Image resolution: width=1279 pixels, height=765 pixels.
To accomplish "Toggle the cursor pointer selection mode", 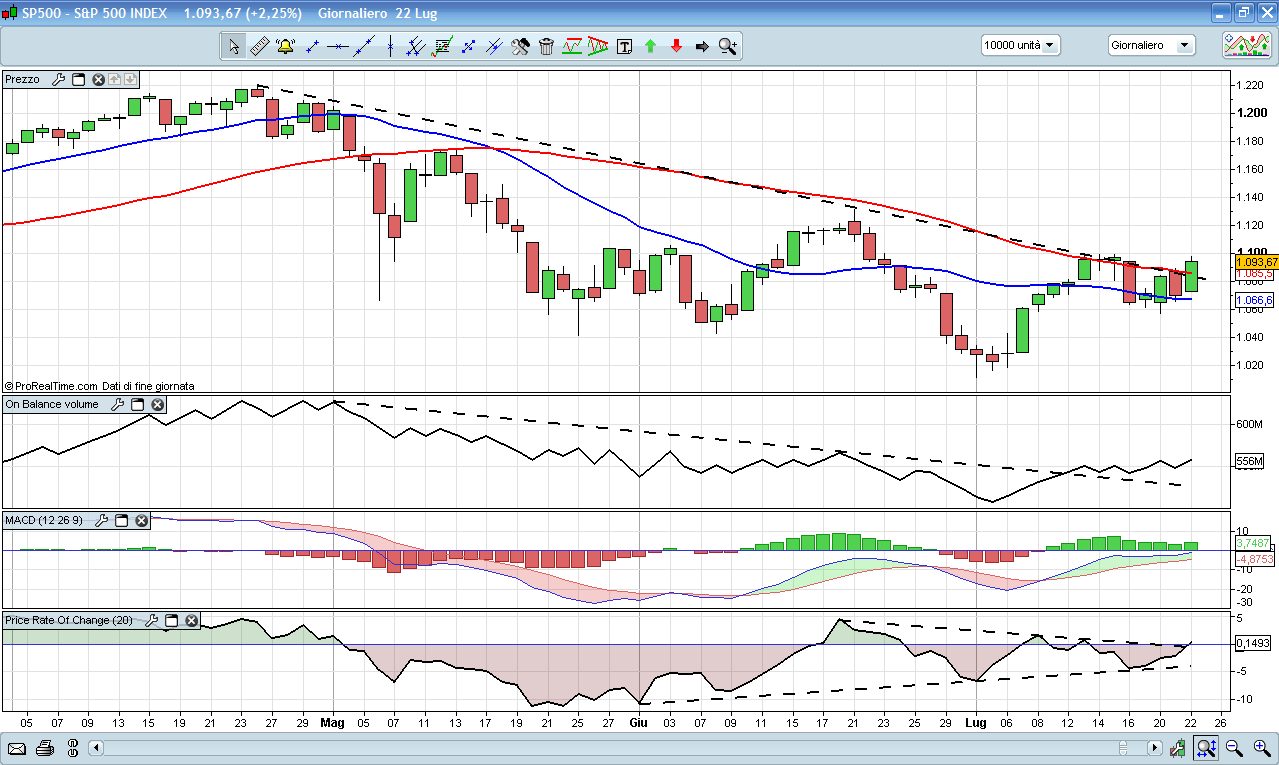I will pyautogui.click(x=233, y=46).
